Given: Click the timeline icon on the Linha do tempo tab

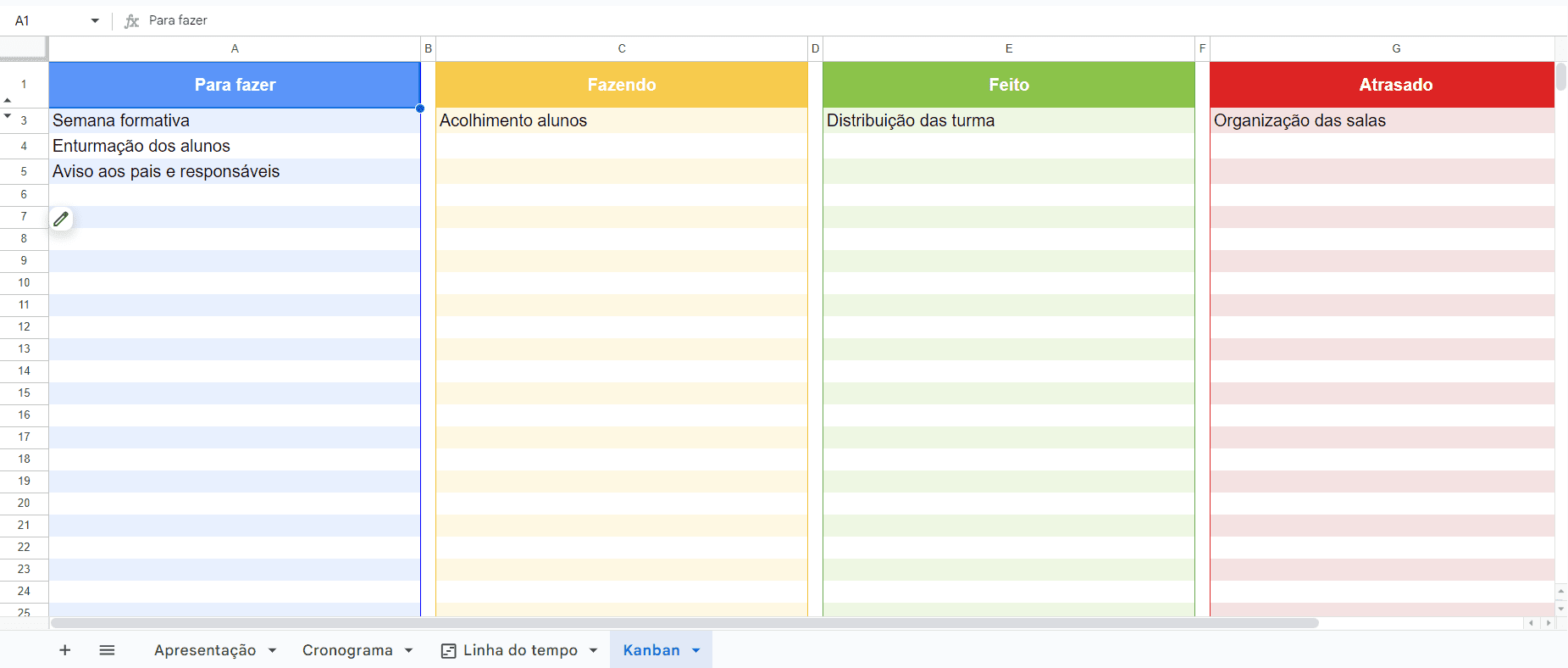Looking at the screenshot, I should pos(449,650).
